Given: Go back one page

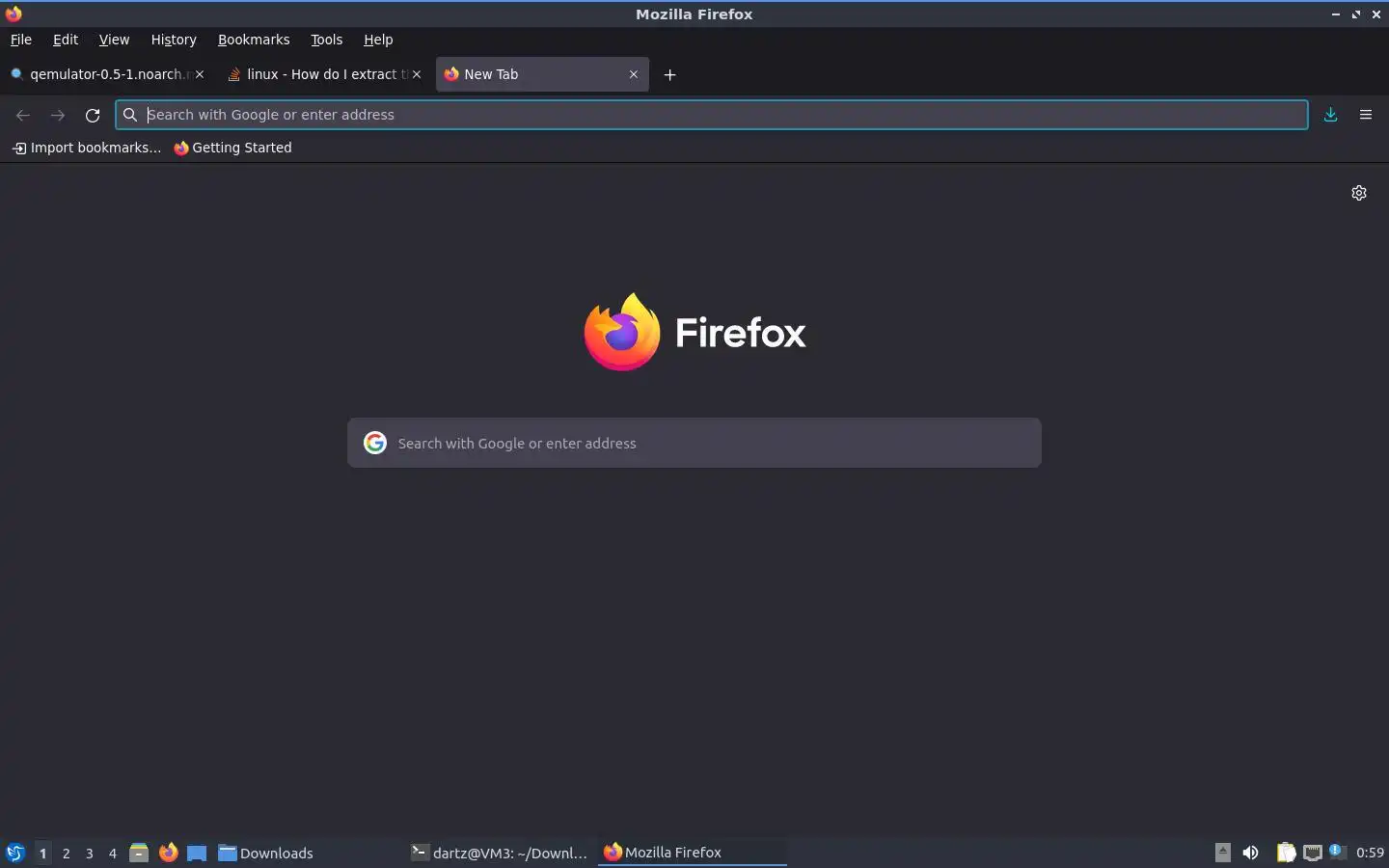Looking at the screenshot, I should click(x=23, y=115).
